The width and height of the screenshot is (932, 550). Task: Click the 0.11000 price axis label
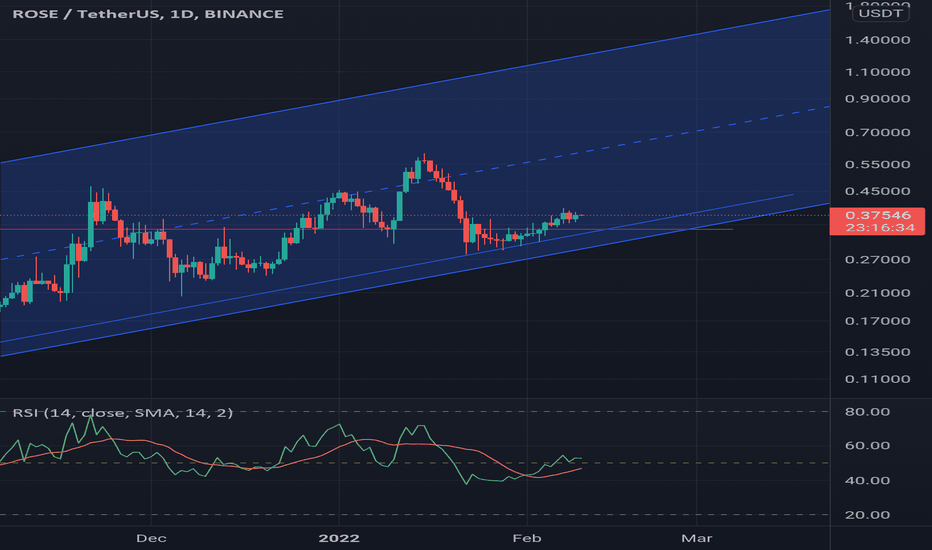tap(877, 379)
